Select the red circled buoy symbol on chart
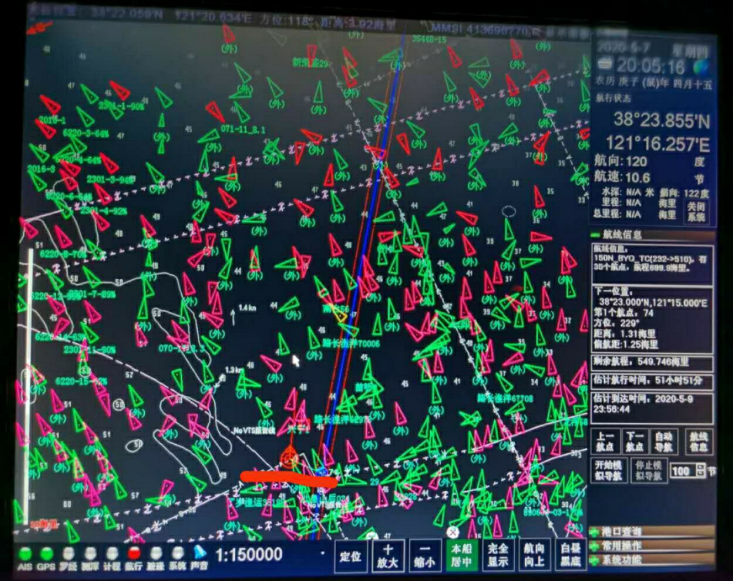This screenshot has height=581, width=733. point(289,457)
